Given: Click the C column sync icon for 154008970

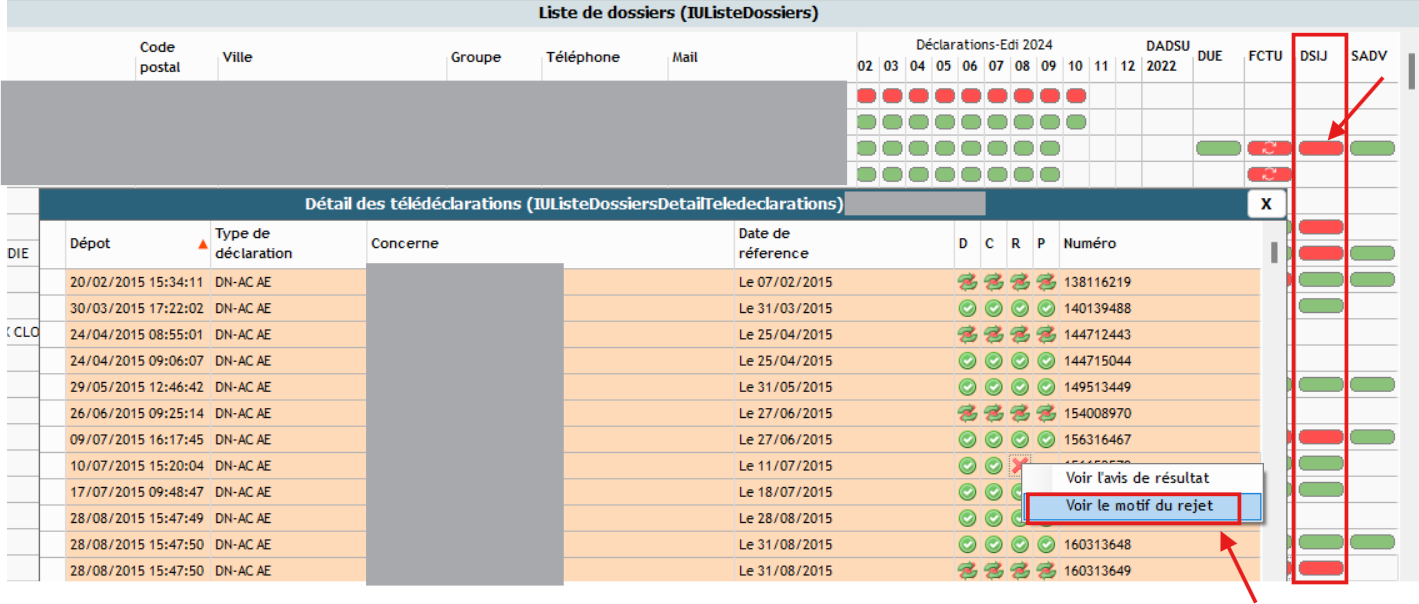Looking at the screenshot, I should pyautogui.click(x=993, y=412).
